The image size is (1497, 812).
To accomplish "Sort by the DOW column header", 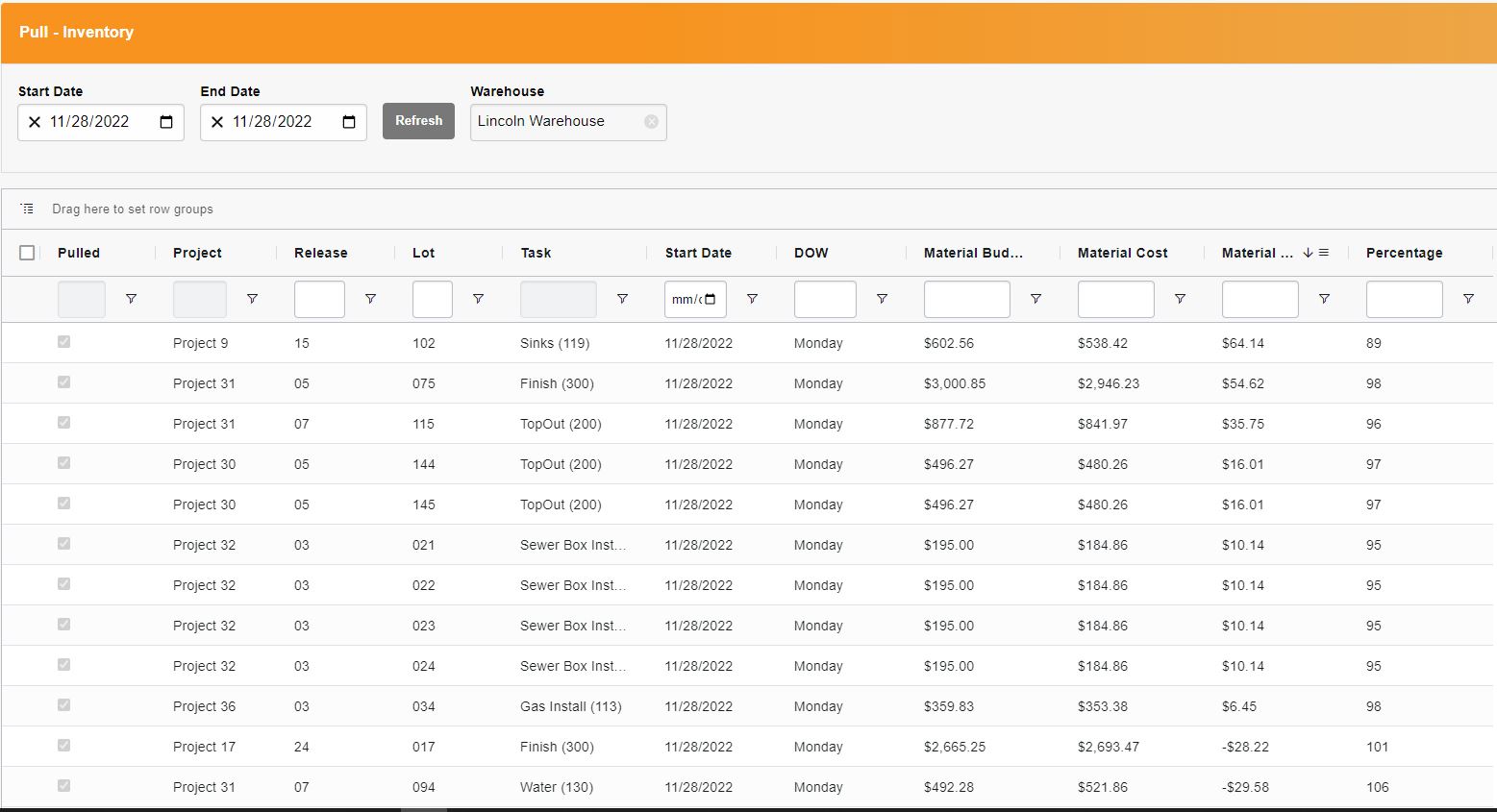I will coord(811,253).
